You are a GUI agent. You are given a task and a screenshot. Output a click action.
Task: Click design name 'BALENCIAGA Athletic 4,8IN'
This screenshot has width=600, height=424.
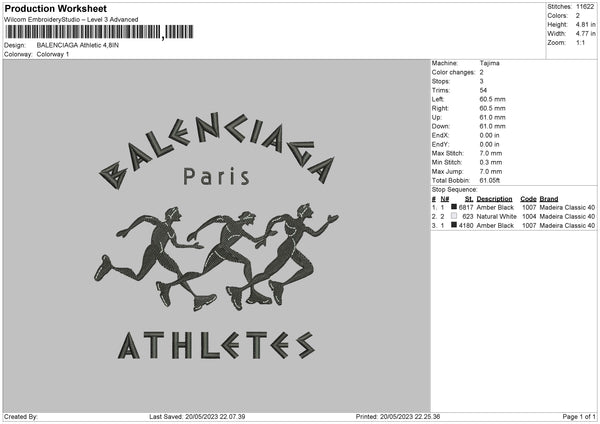point(78,45)
